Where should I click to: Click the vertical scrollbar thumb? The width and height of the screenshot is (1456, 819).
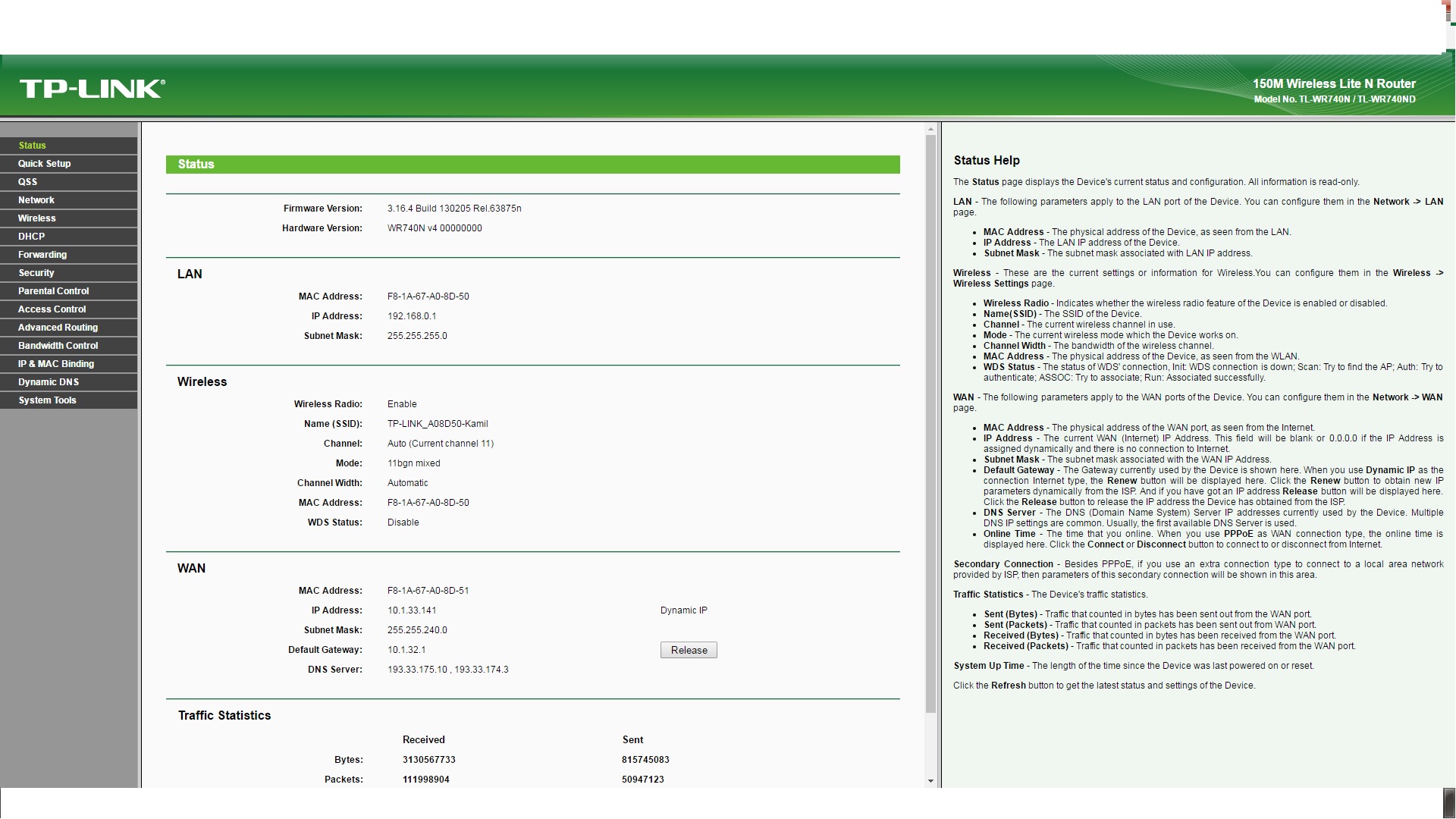[x=930, y=425]
